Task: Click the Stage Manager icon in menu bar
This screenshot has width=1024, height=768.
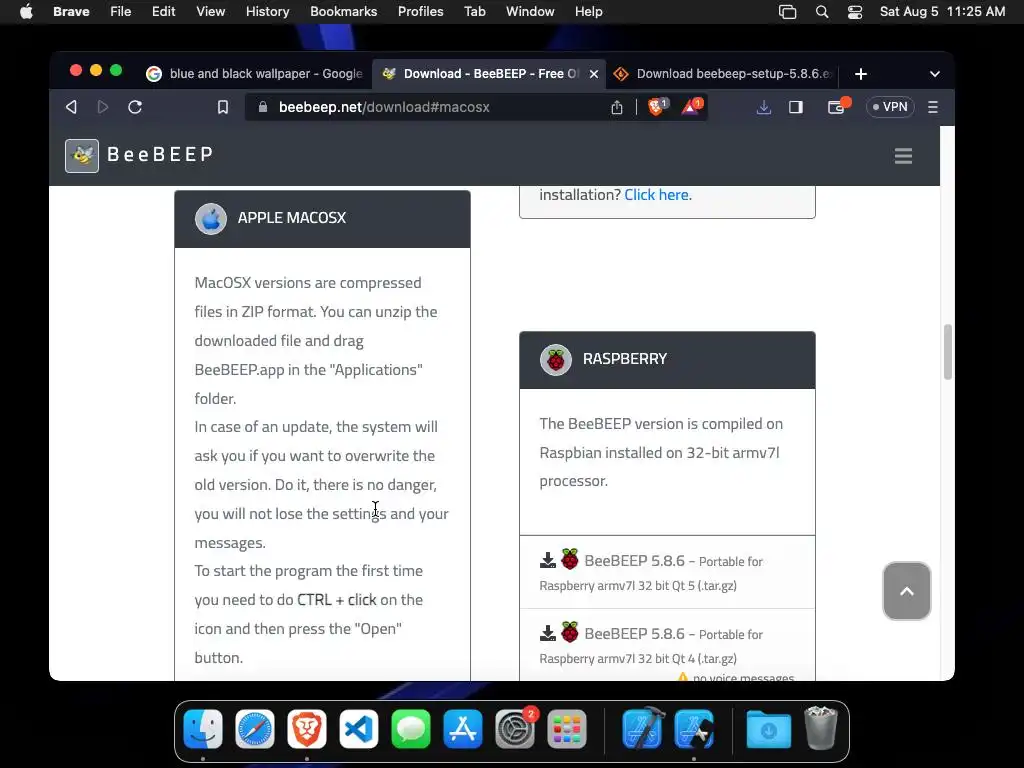Action: (788, 12)
